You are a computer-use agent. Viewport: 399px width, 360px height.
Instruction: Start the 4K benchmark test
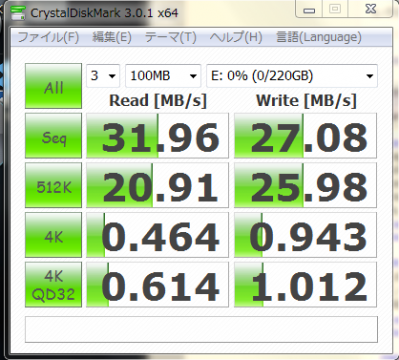(53, 235)
